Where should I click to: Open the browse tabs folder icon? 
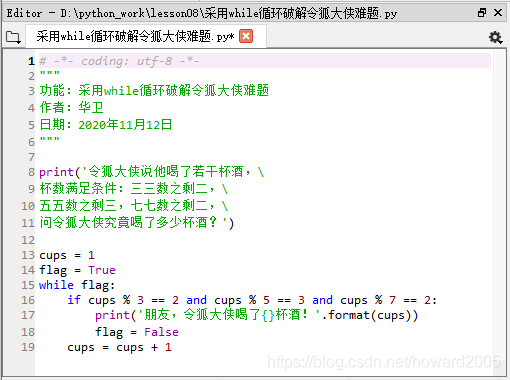(13, 37)
